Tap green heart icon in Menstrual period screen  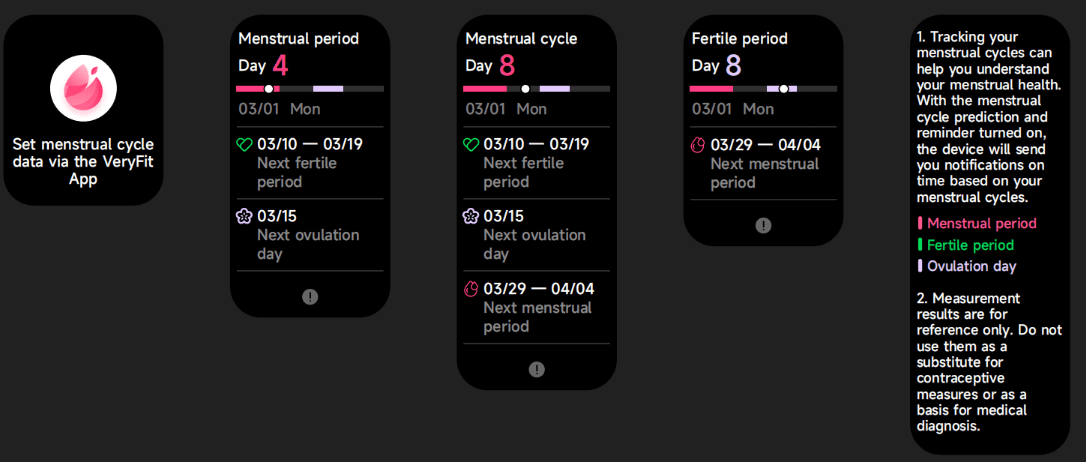[x=244, y=145]
